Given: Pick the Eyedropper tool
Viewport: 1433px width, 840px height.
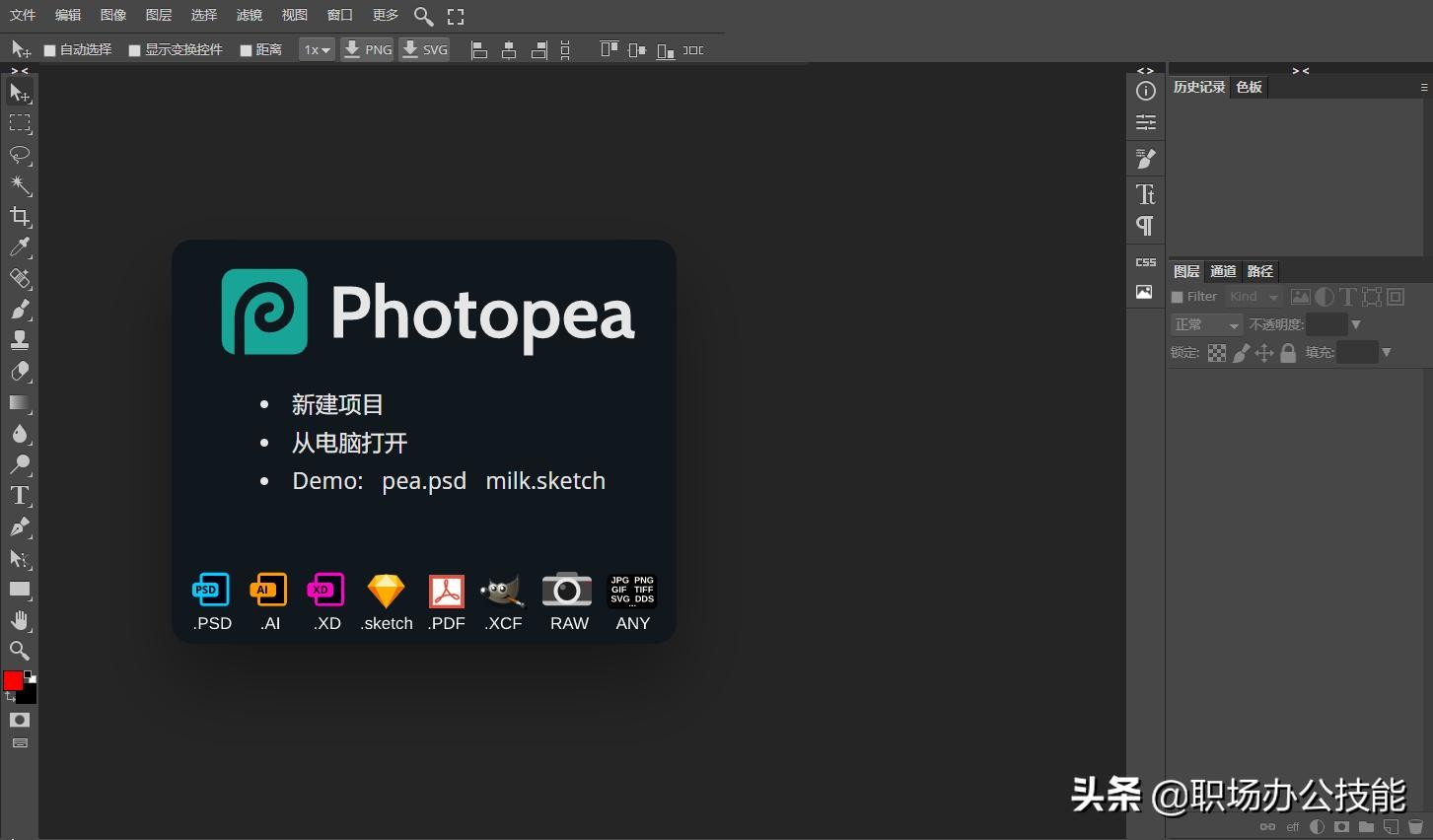Looking at the screenshot, I should click(20, 247).
